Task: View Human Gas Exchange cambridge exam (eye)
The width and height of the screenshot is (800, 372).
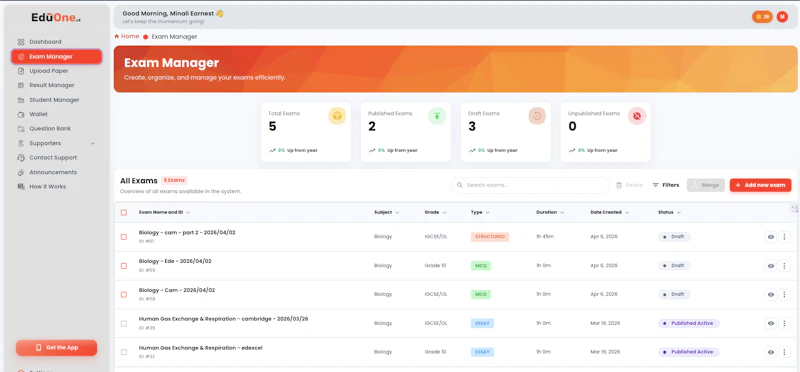Action: [x=770, y=323]
